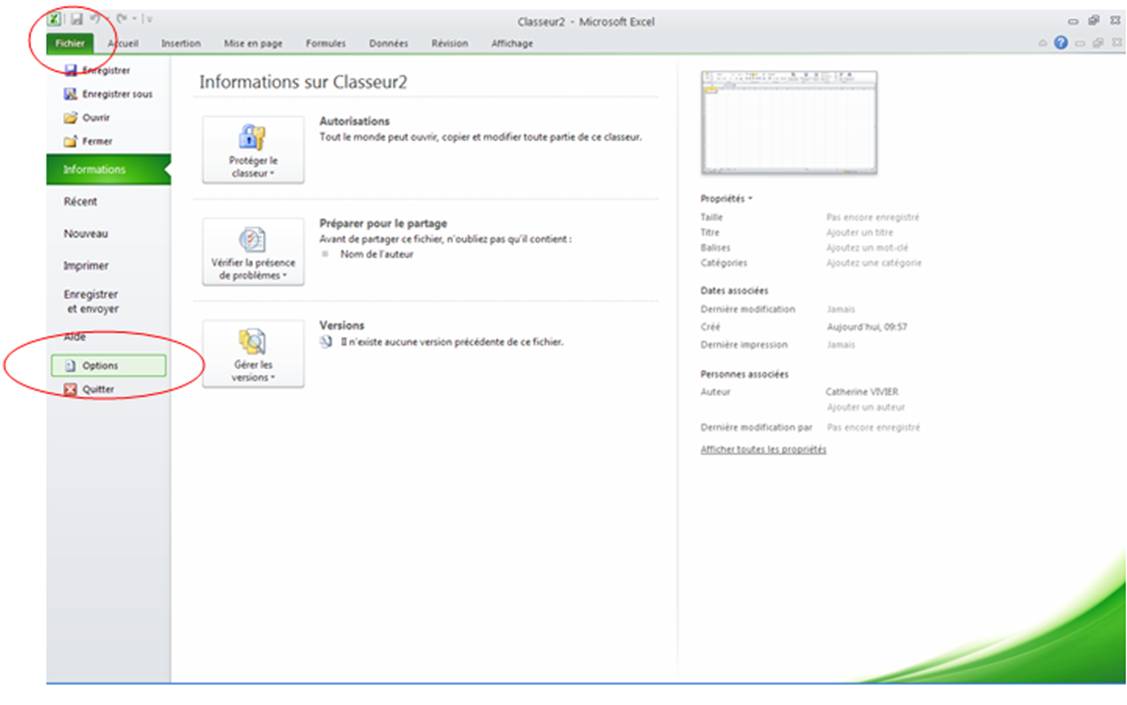Switch to the Accueil ribbon tab
Screen dimensions: 1127x705
point(123,43)
